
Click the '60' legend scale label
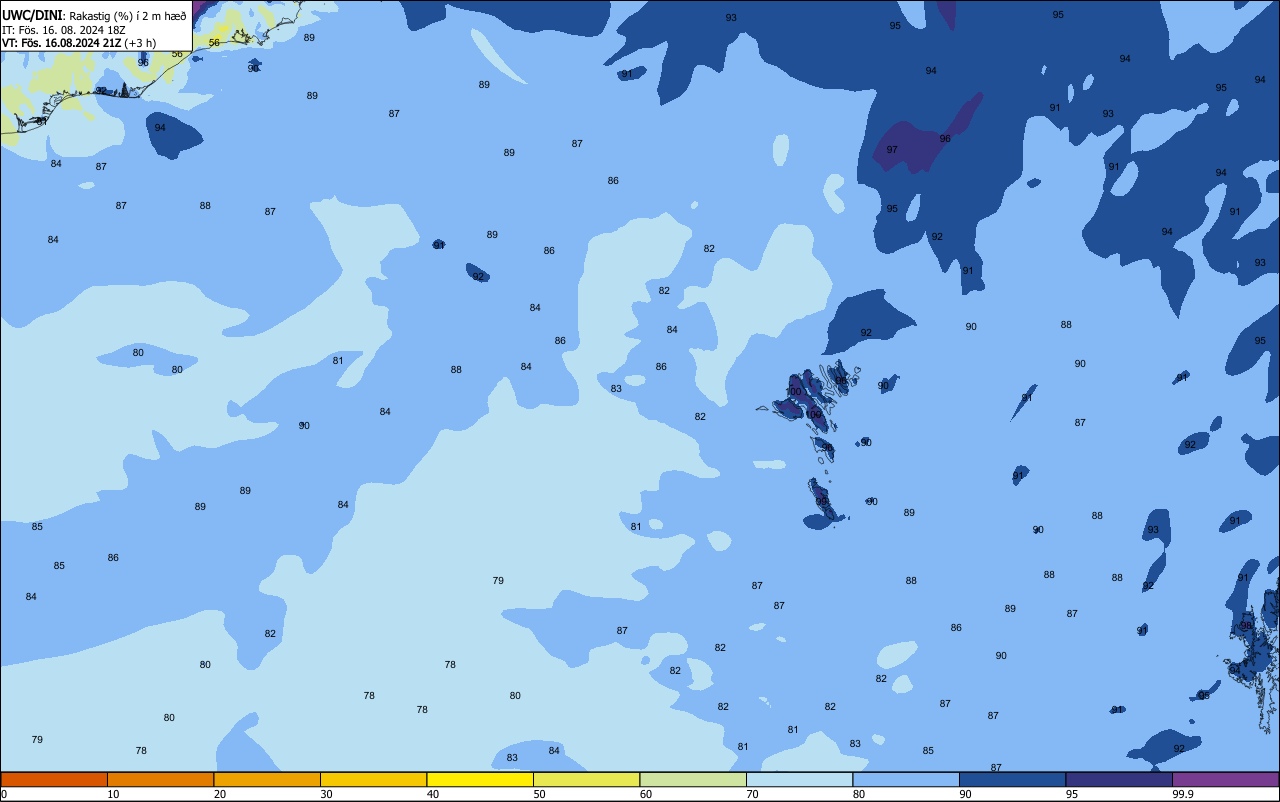pyautogui.click(x=646, y=794)
